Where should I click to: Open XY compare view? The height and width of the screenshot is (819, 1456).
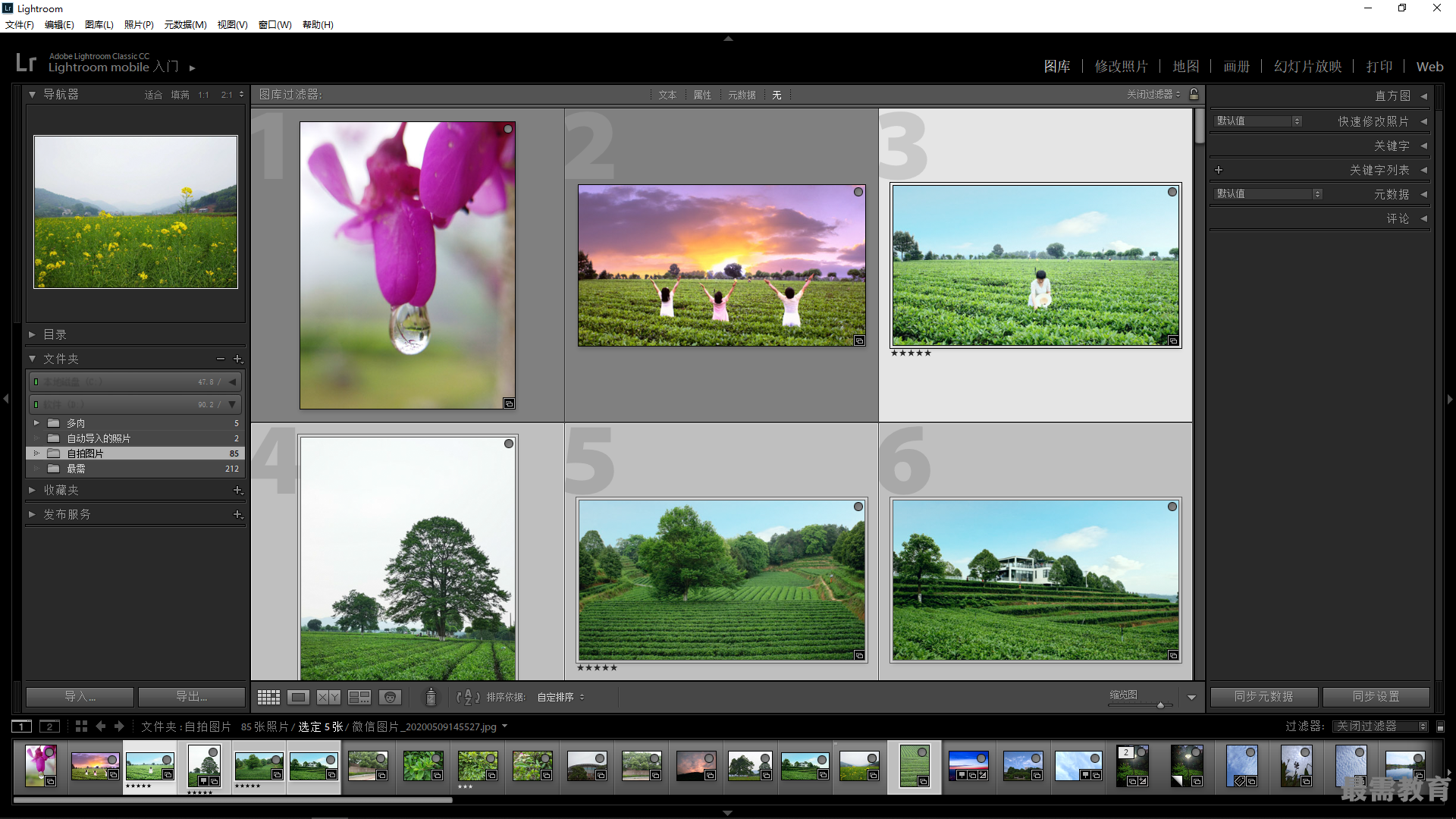click(328, 697)
